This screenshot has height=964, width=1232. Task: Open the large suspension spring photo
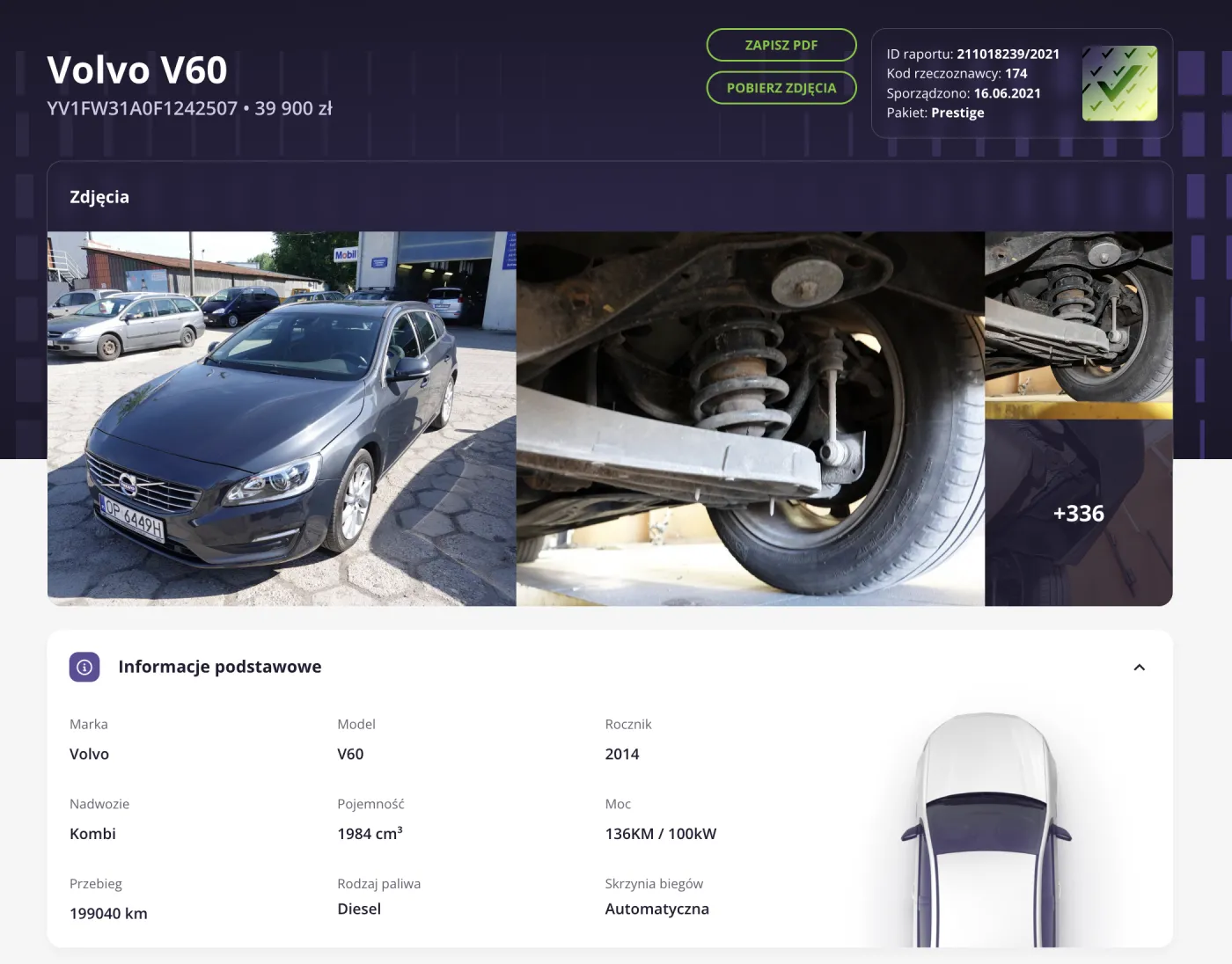[x=751, y=419]
